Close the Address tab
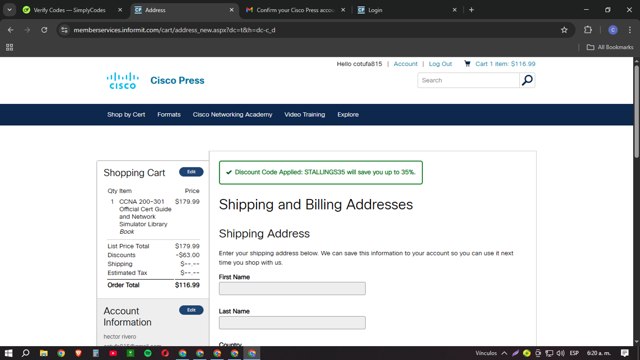Image resolution: width=640 pixels, height=360 pixels. pos(231,10)
